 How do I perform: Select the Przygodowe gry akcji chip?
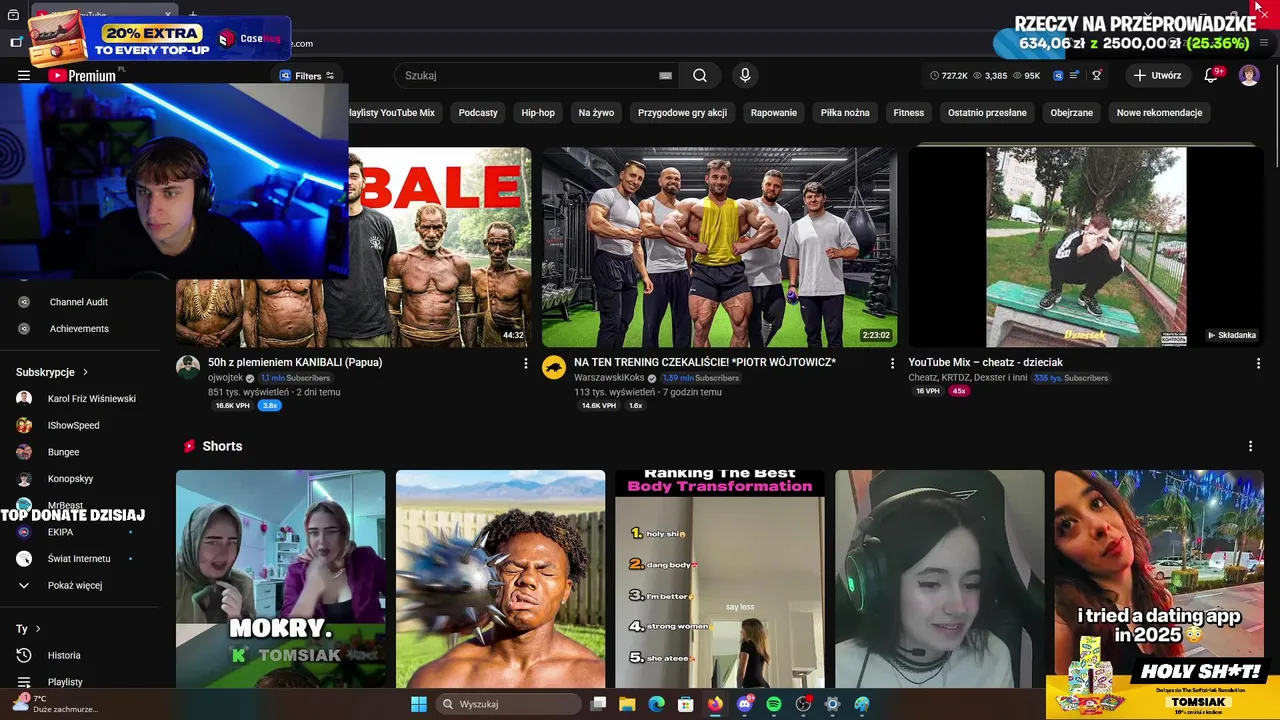[682, 113]
